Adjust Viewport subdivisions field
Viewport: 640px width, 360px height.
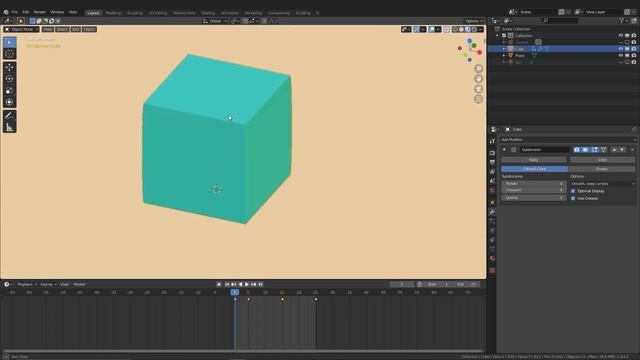pos(533,190)
